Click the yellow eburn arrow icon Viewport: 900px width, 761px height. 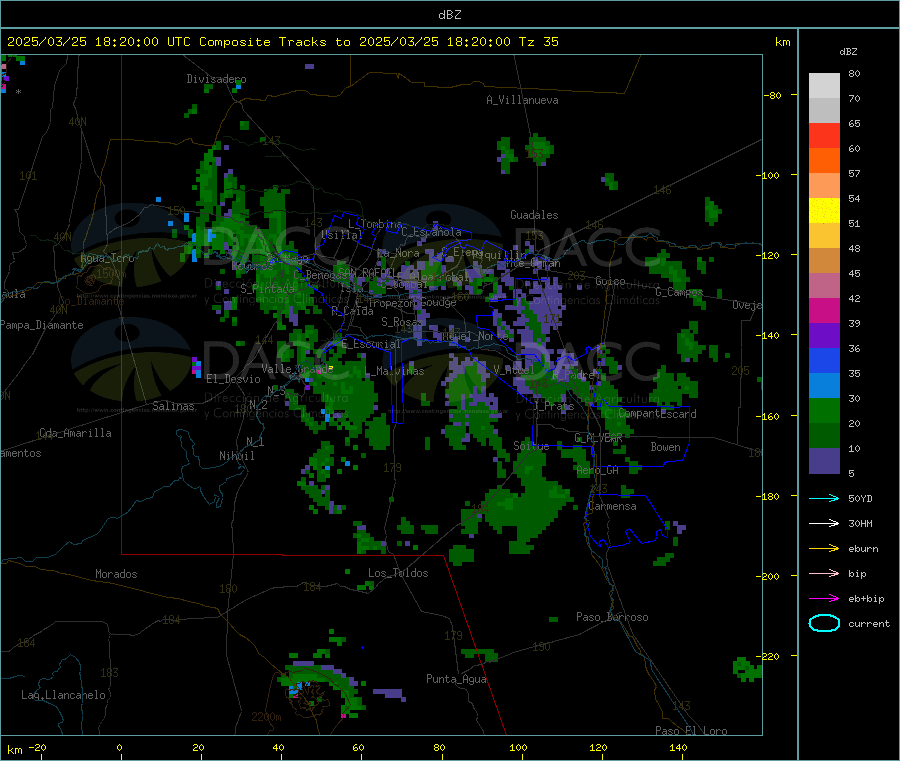tap(824, 548)
